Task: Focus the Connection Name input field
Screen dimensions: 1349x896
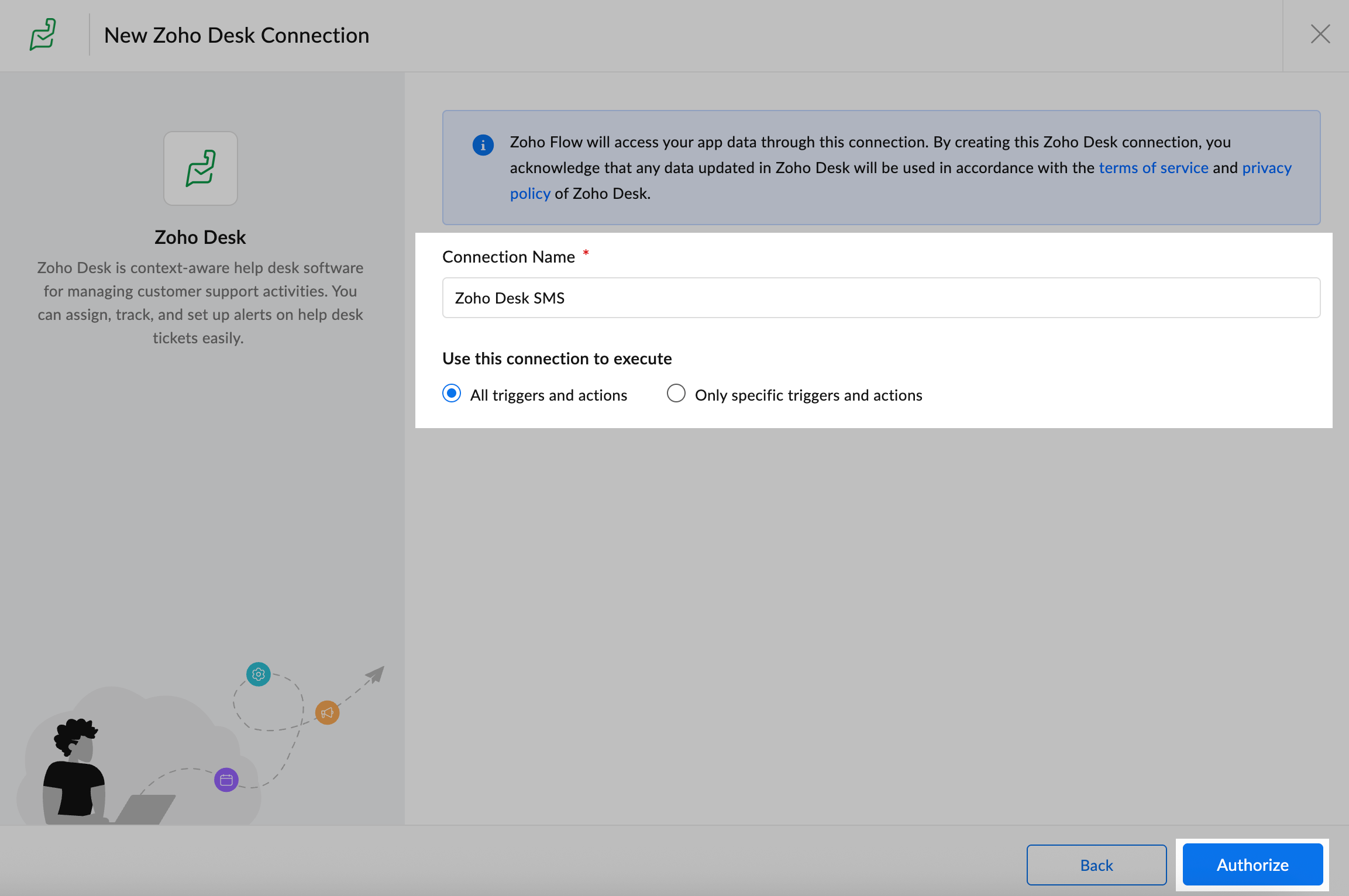Action: tap(881, 298)
